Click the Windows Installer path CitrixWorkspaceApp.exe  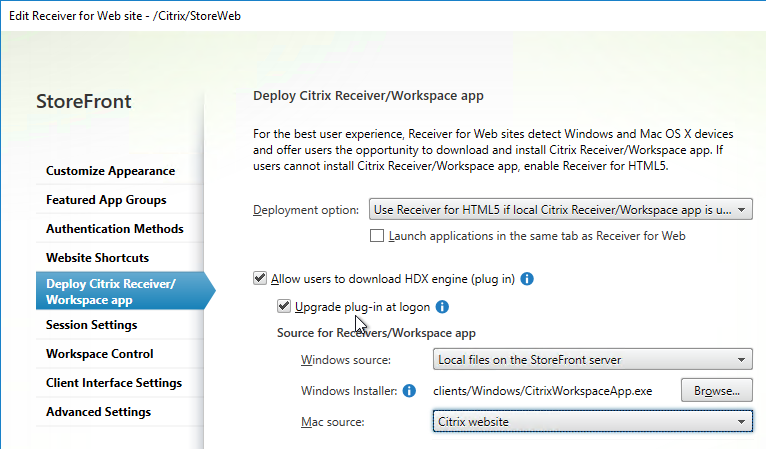pos(542,391)
